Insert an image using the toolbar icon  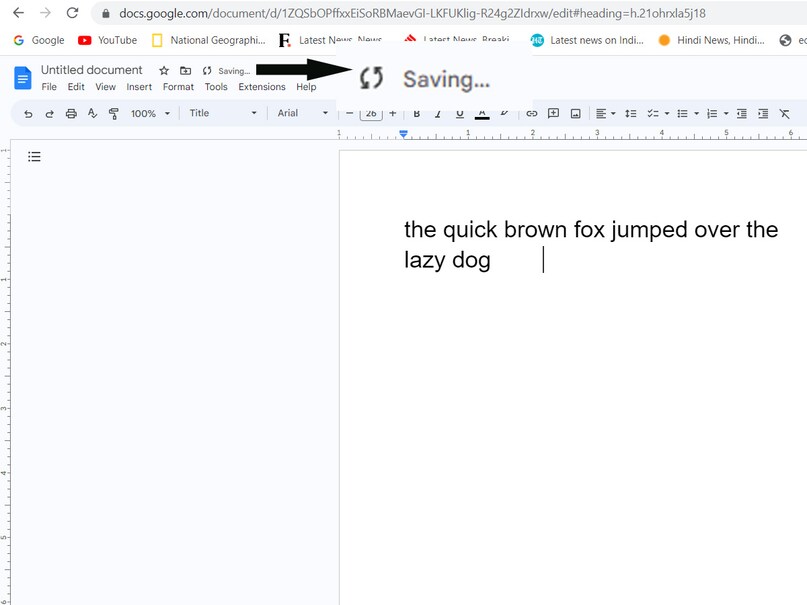pyautogui.click(x=576, y=114)
